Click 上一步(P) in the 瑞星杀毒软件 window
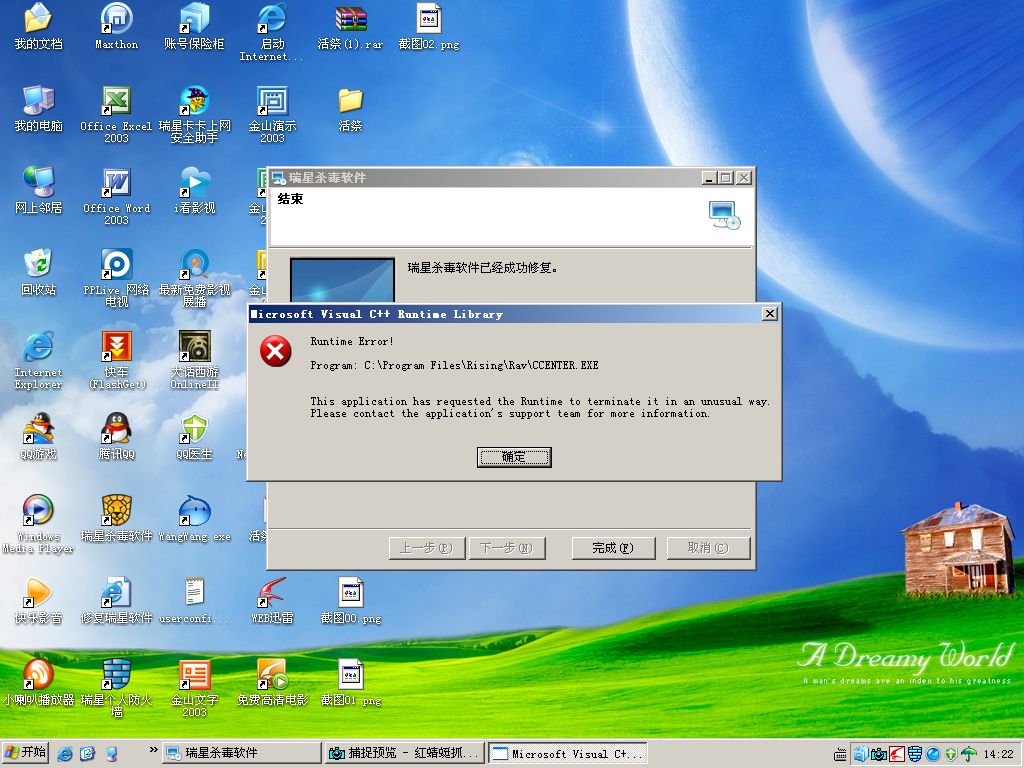The image size is (1024, 768). pyautogui.click(x=426, y=548)
